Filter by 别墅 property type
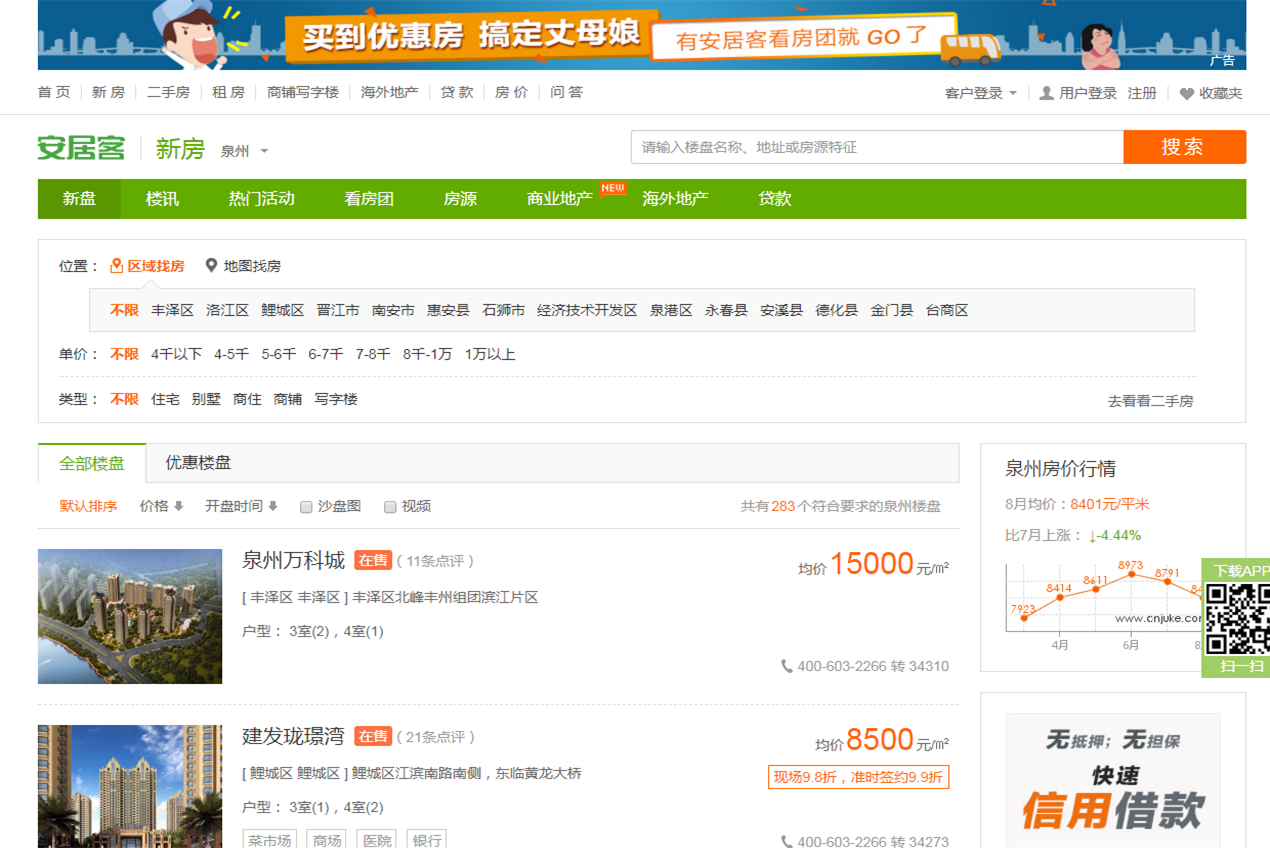1270x848 pixels. (x=206, y=399)
